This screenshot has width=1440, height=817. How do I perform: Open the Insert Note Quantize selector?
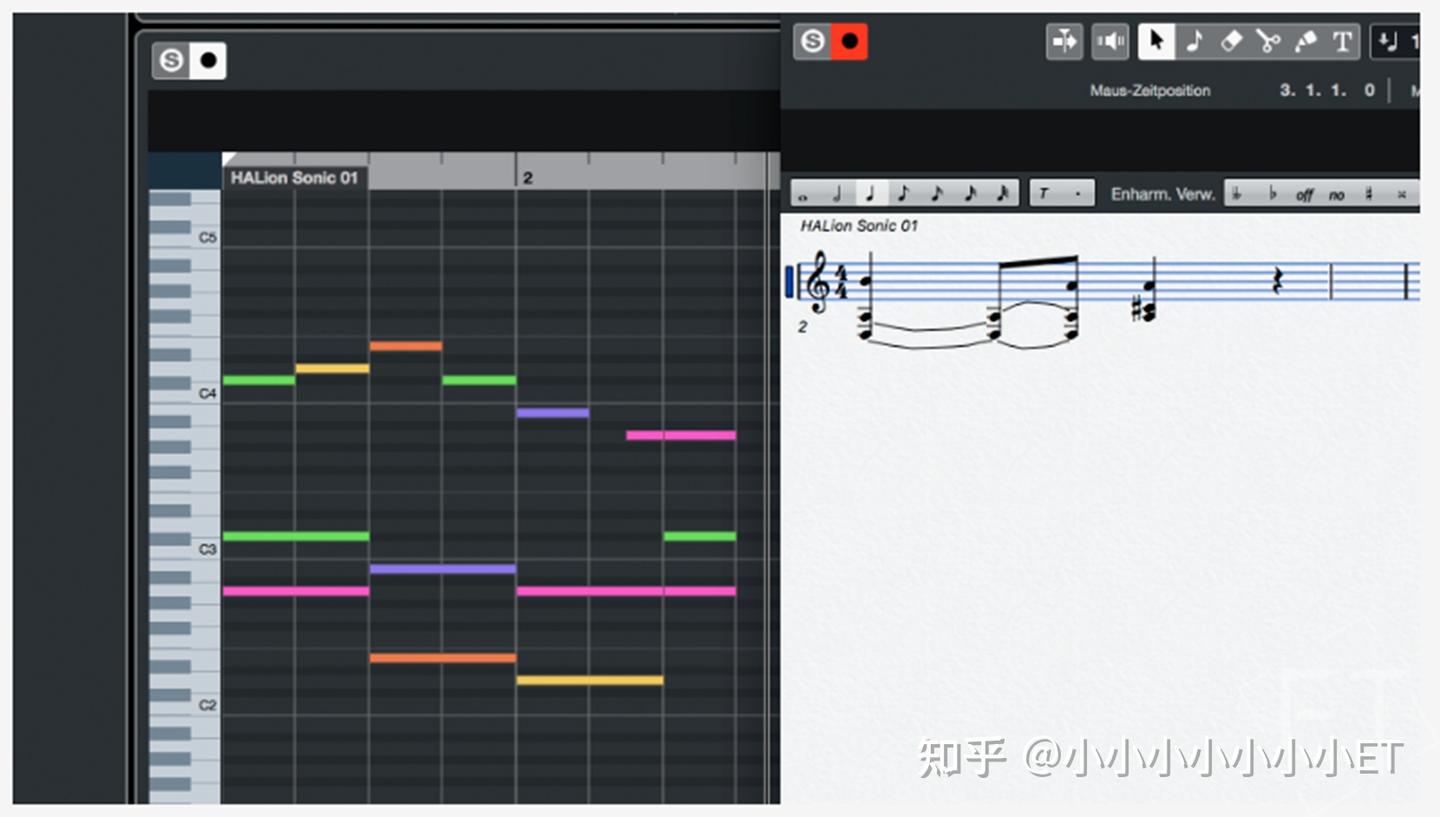click(1390, 41)
